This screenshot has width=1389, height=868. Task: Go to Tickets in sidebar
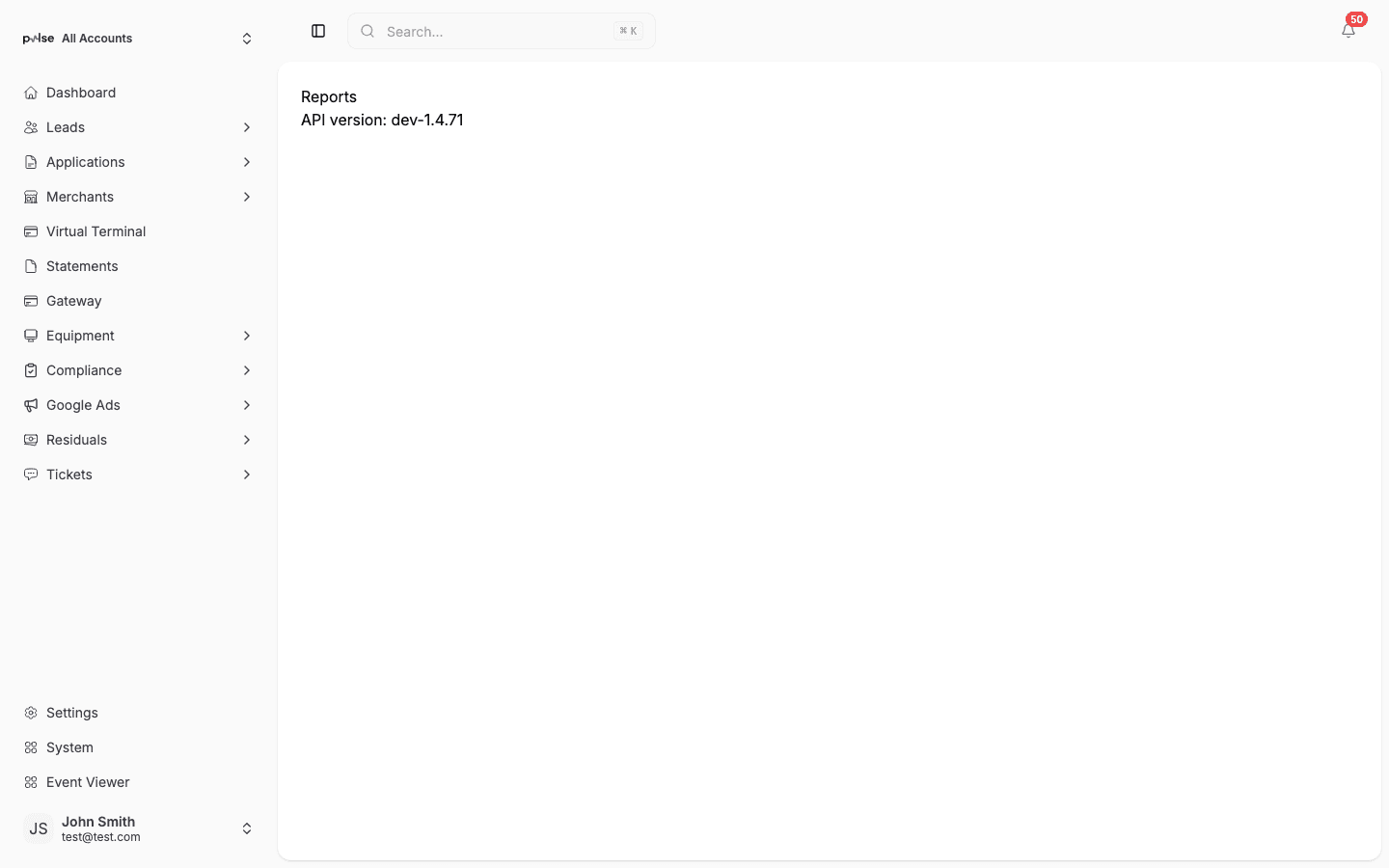tap(69, 475)
